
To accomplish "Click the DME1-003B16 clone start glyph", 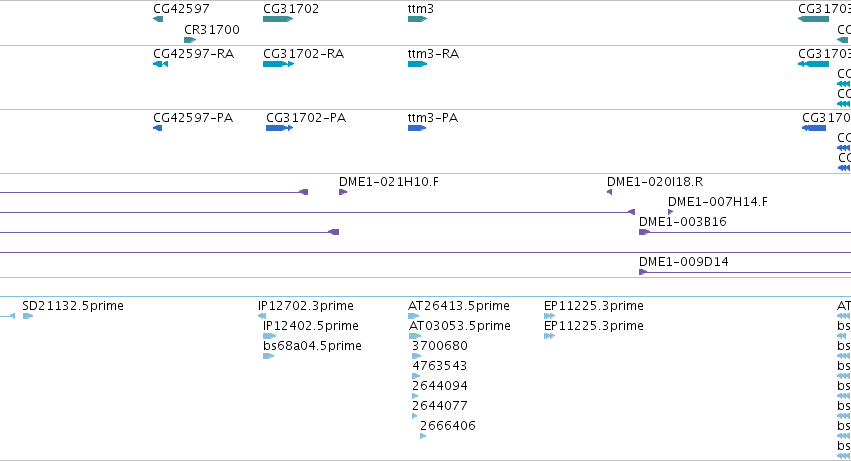I will pos(644,232).
